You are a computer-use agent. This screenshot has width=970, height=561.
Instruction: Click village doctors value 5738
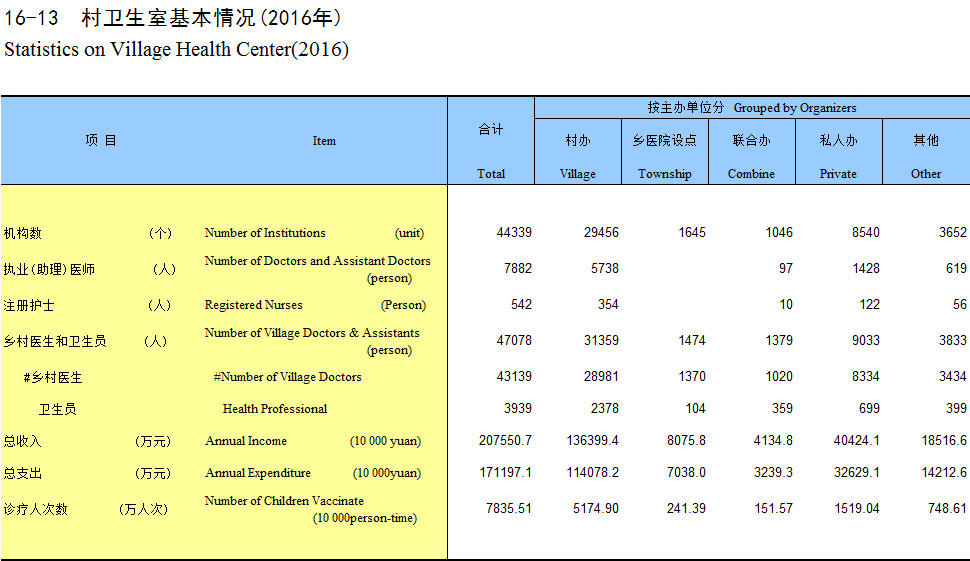click(604, 268)
